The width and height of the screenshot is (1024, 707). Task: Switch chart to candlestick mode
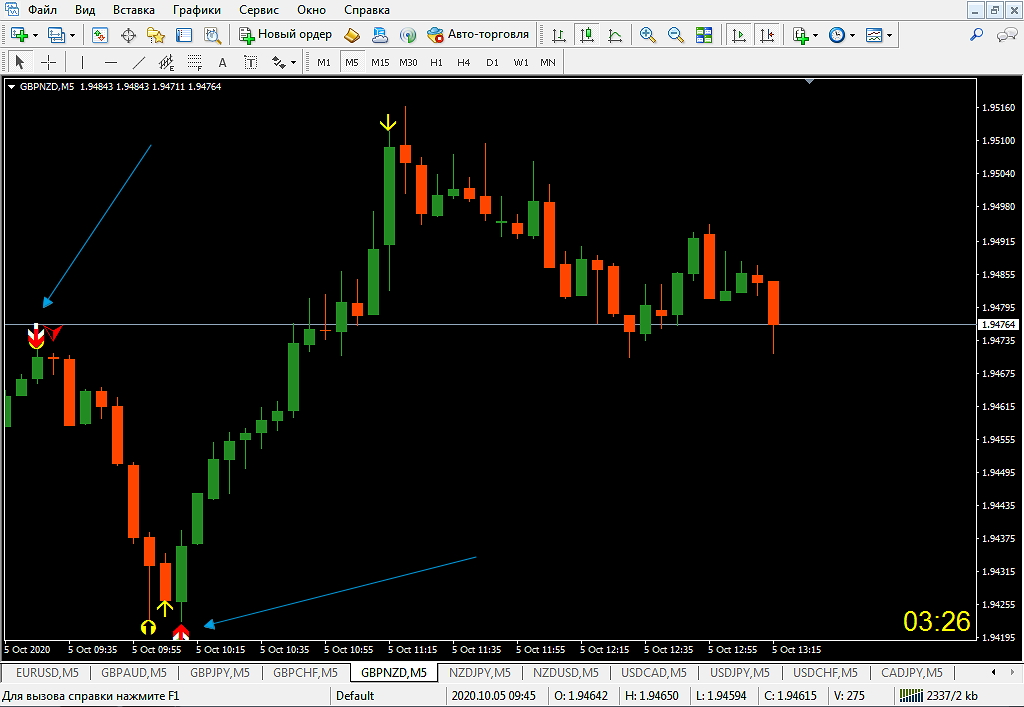(x=587, y=35)
